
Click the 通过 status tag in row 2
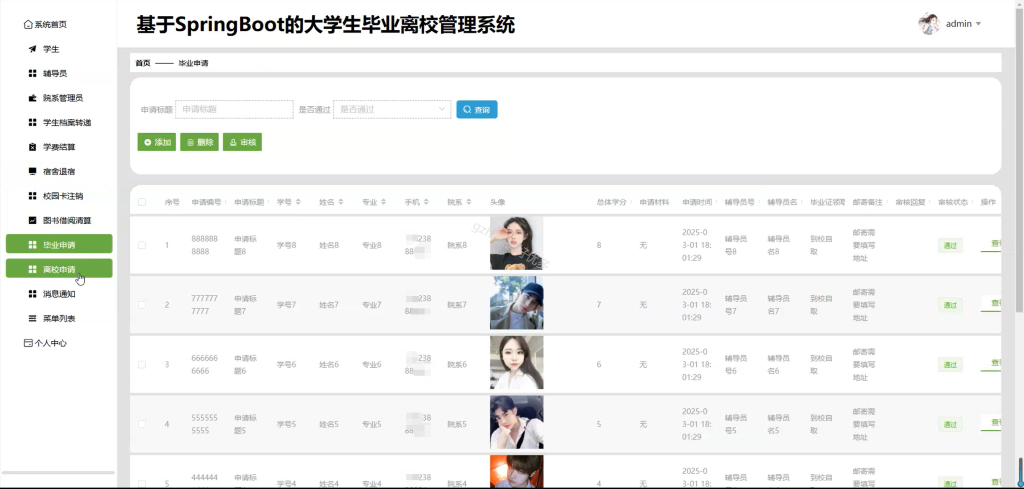950,305
